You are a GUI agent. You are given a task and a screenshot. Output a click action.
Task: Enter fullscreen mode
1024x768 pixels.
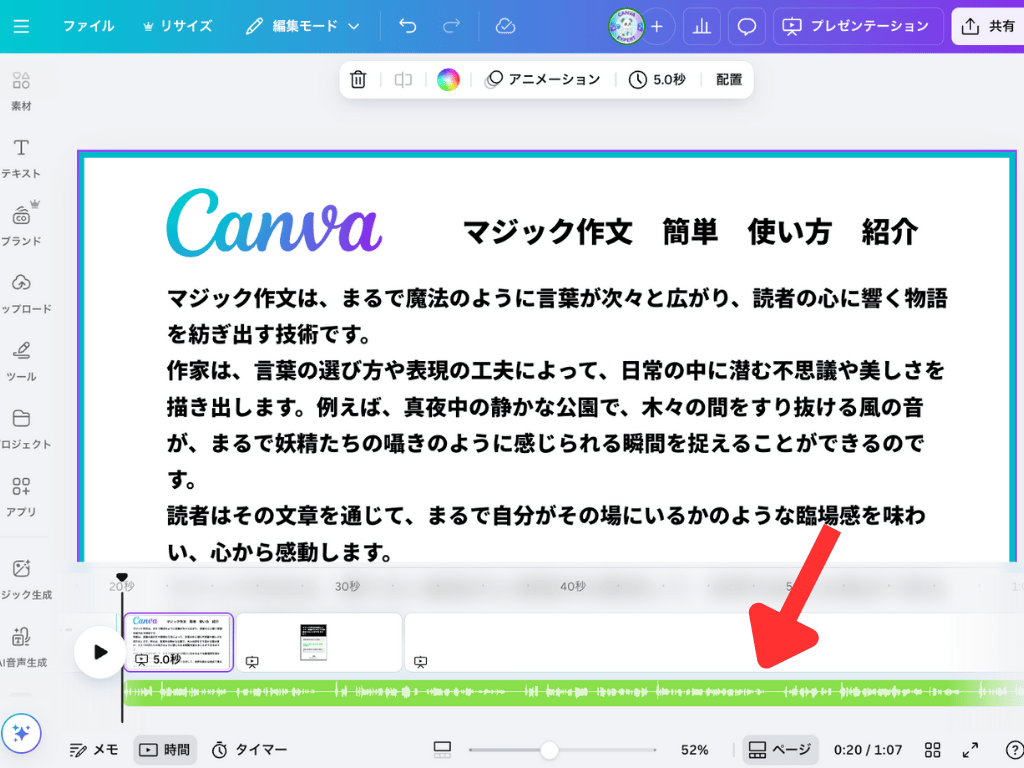pyautogui.click(x=970, y=750)
